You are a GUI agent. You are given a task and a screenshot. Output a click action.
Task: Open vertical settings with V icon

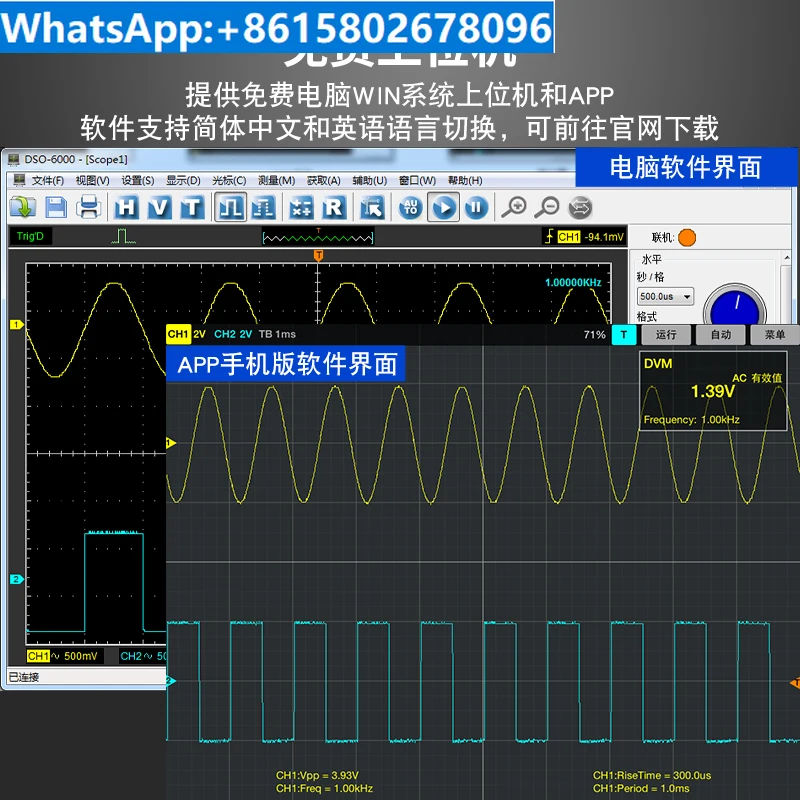[159, 208]
